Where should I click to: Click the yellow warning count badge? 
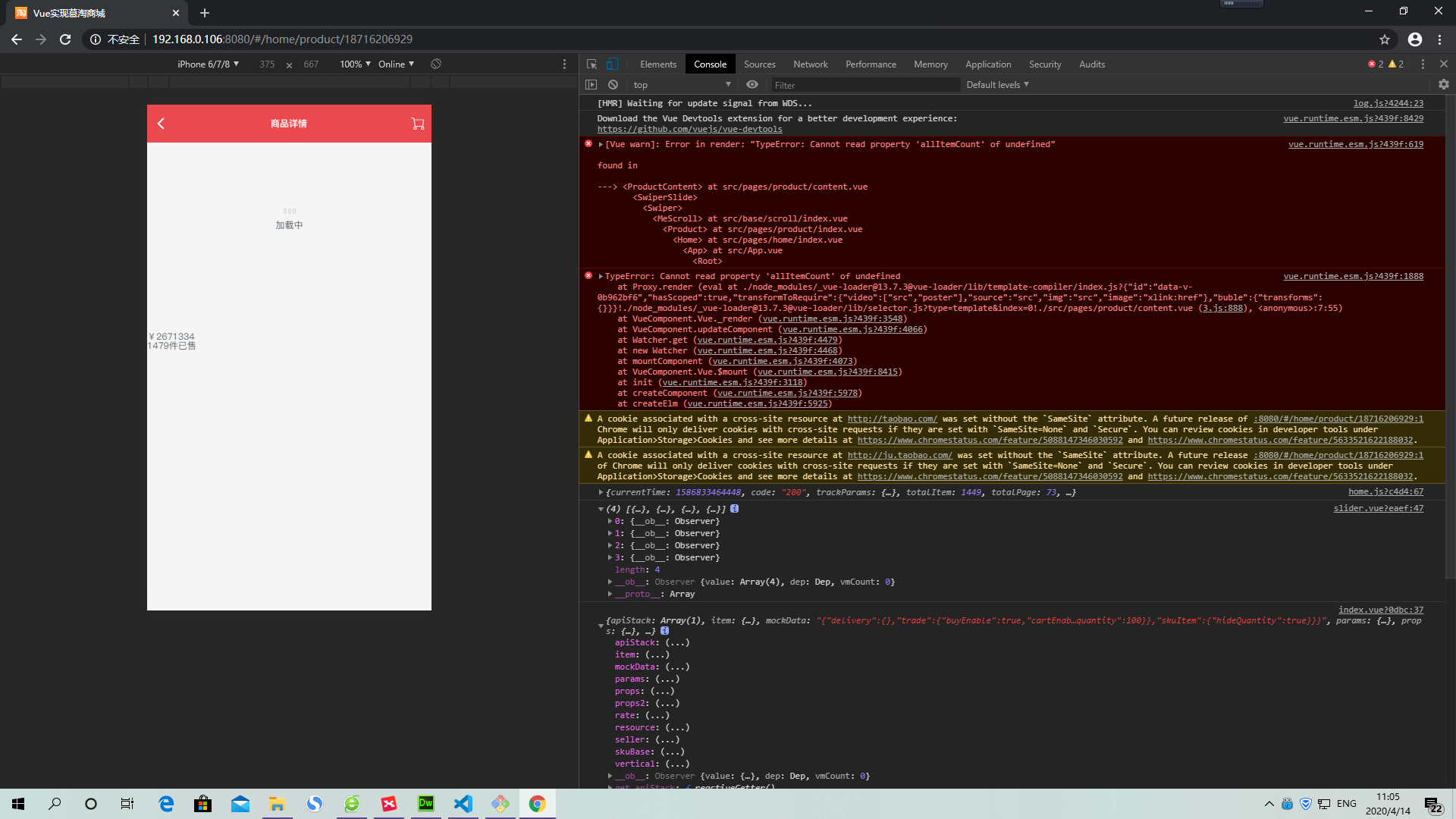pos(1396,64)
